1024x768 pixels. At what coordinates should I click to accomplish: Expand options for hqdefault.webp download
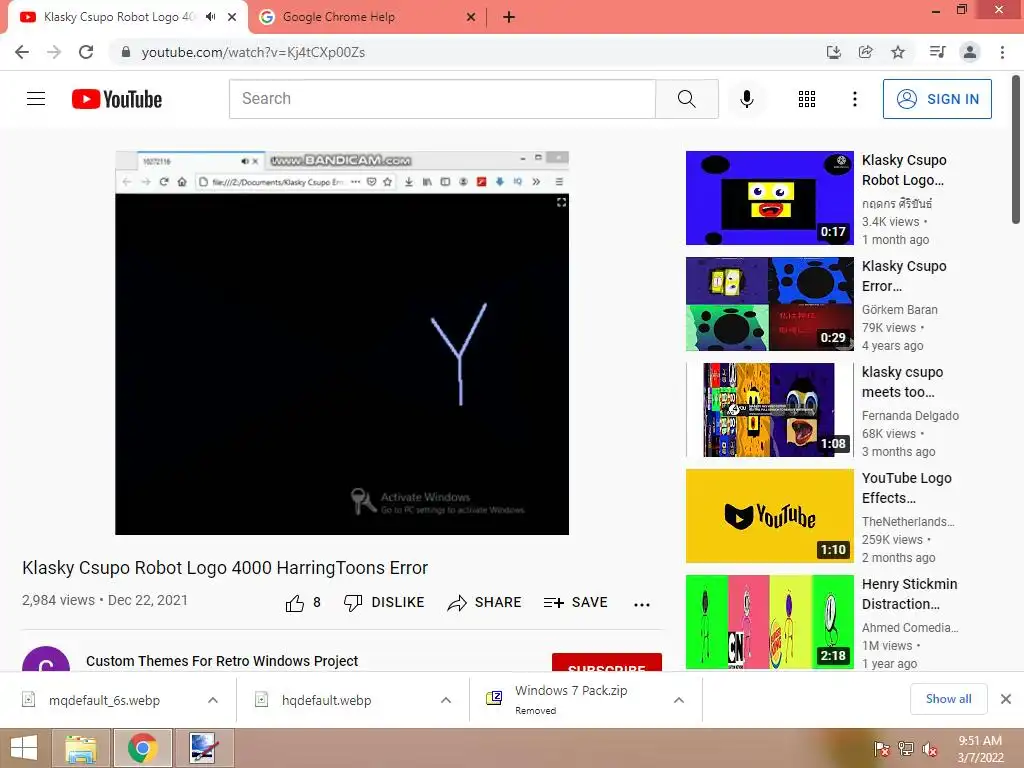tap(446, 700)
